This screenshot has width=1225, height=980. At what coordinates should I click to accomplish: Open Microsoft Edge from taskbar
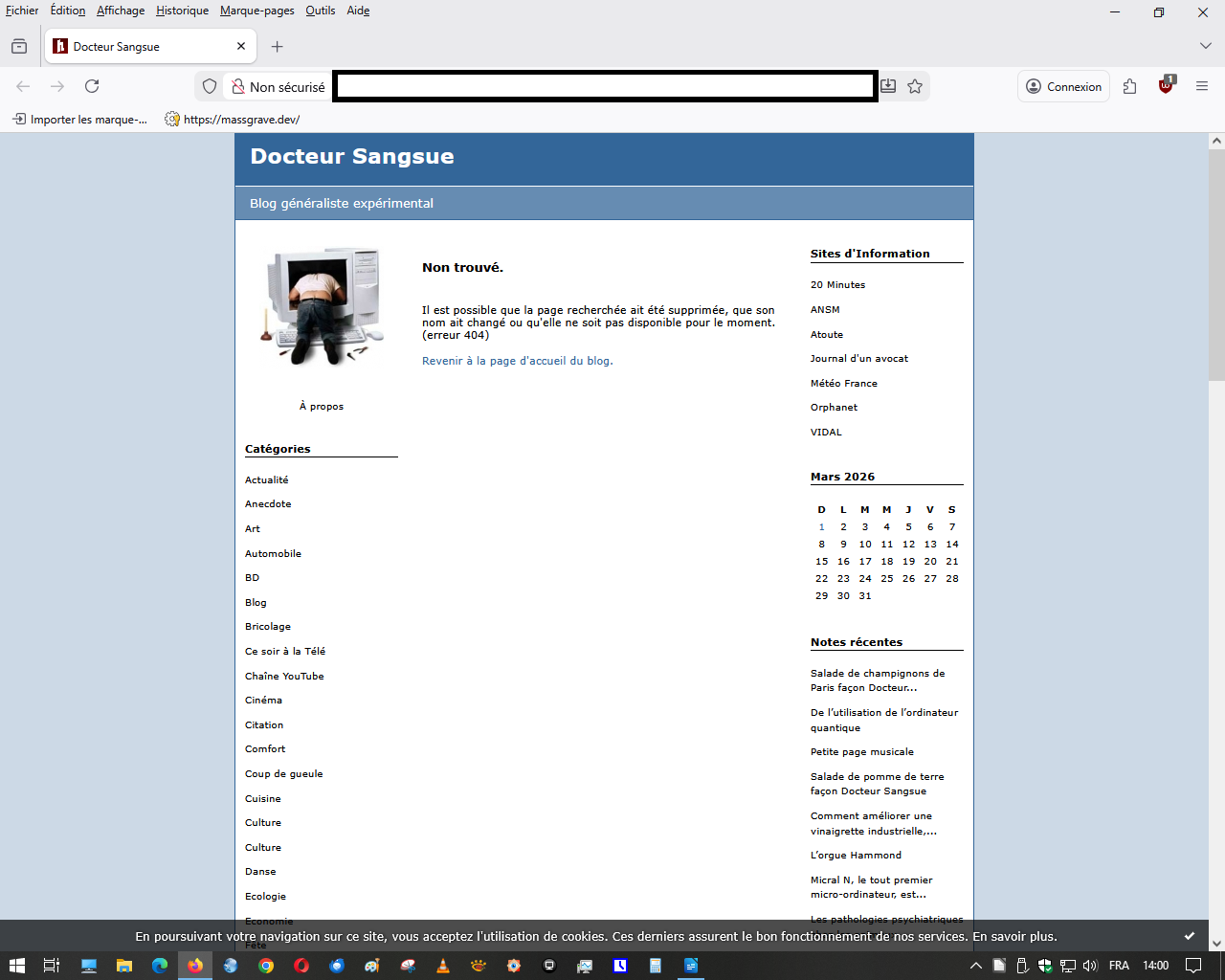point(160,966)
